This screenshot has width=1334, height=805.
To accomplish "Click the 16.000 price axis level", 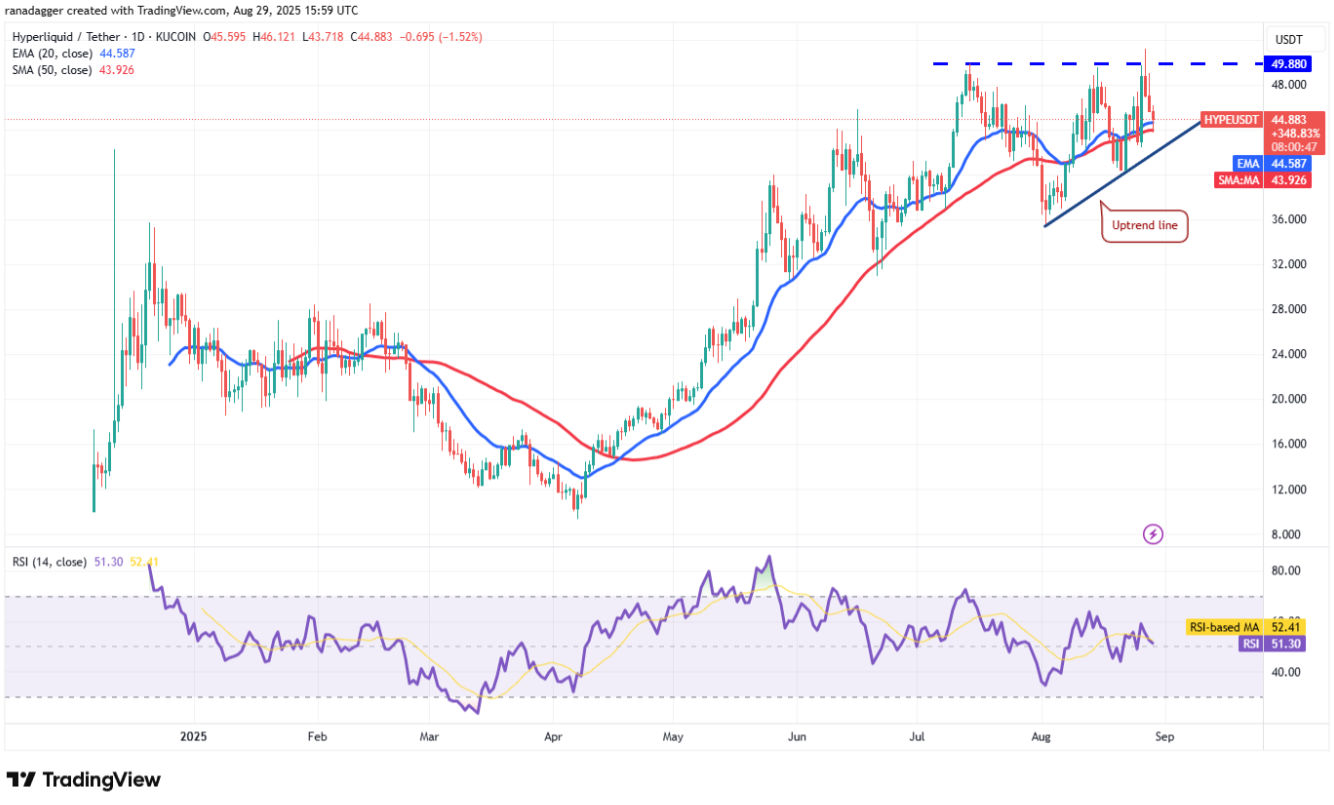I will coord(1289,444).
